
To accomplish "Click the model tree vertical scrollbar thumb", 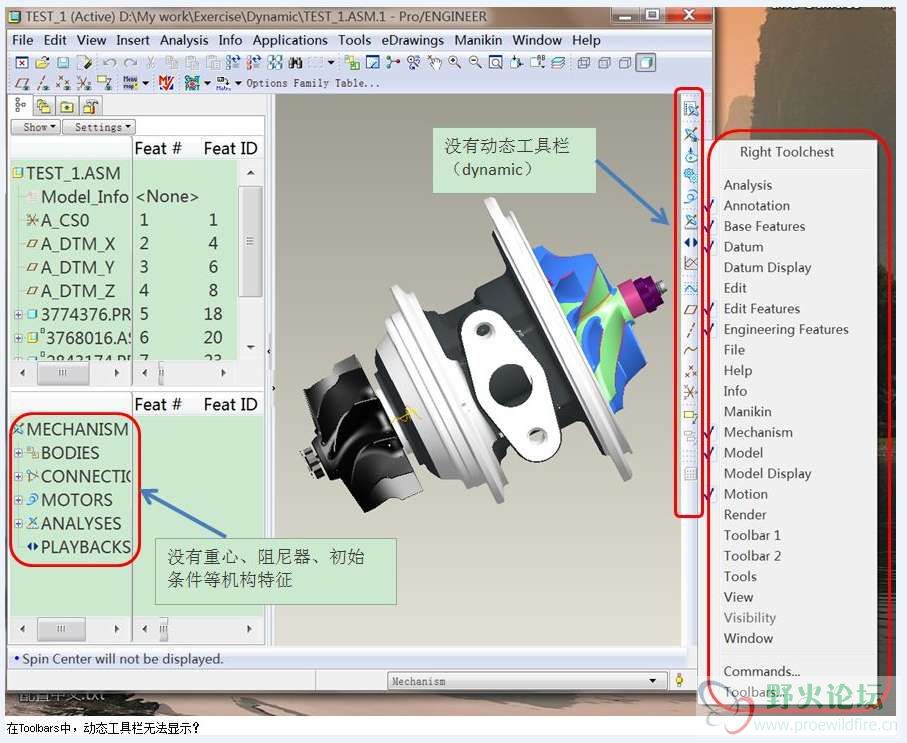I will pos(250,241).
